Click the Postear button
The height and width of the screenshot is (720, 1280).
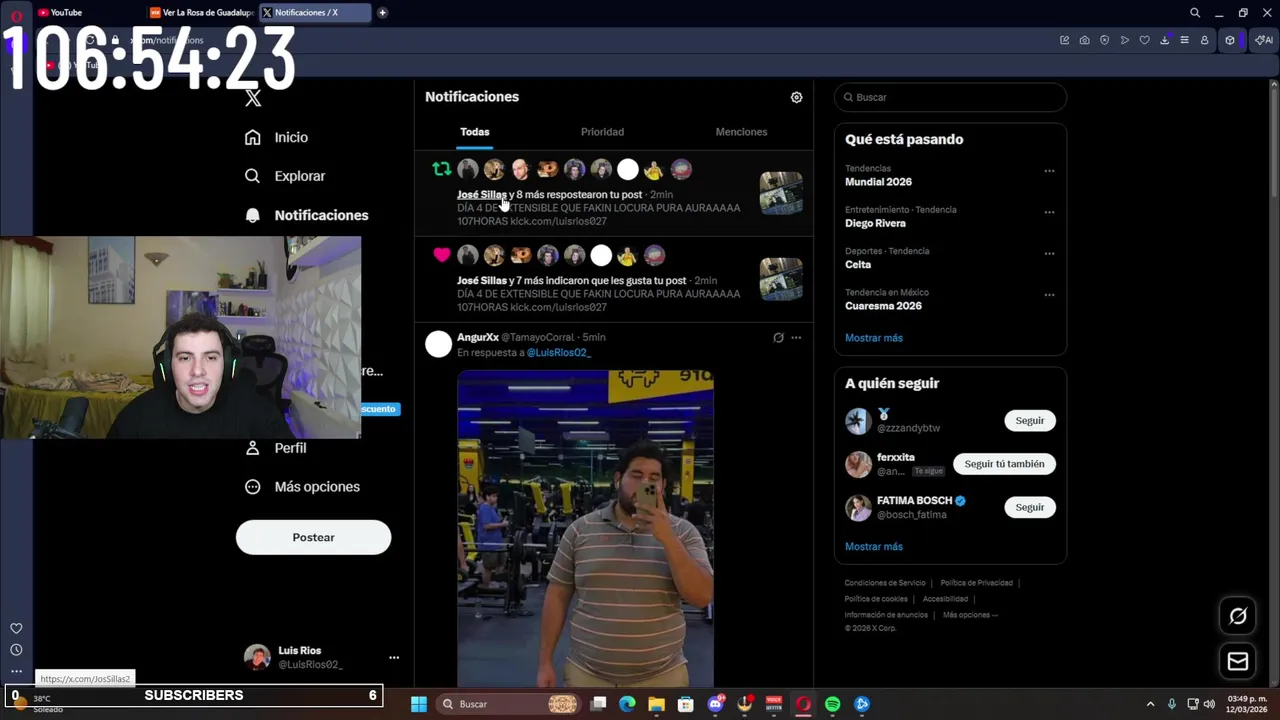313,537
